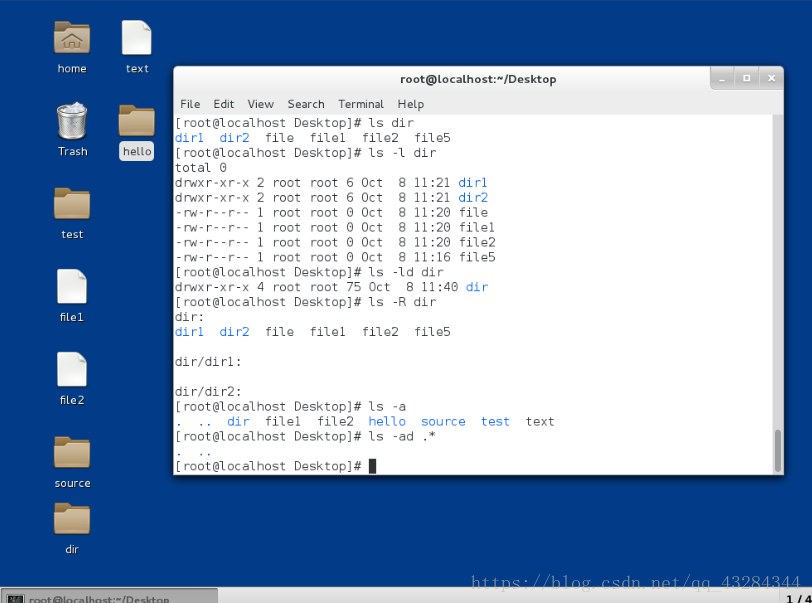Open the terminal View menu
The image size is (812, 603).
[260, 104]
